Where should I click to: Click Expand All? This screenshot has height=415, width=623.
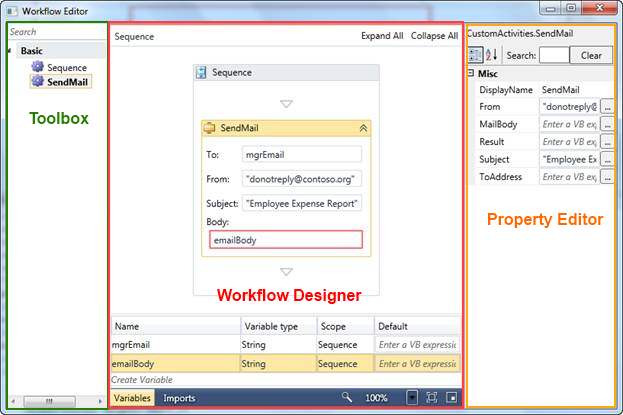pos(382,36)
